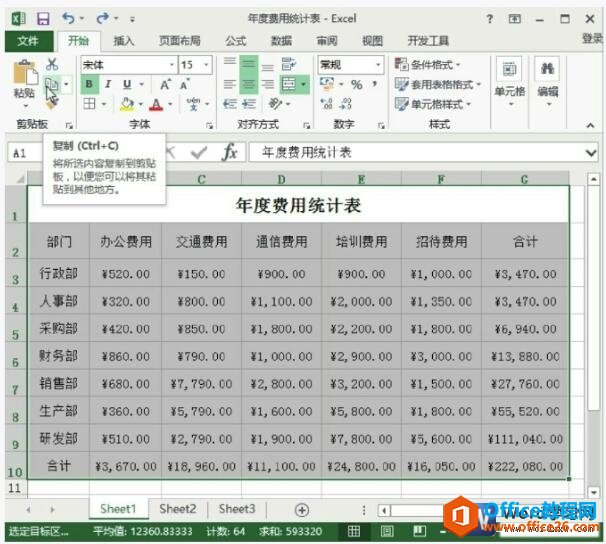Toggle Underline formatting

point(127,84)
